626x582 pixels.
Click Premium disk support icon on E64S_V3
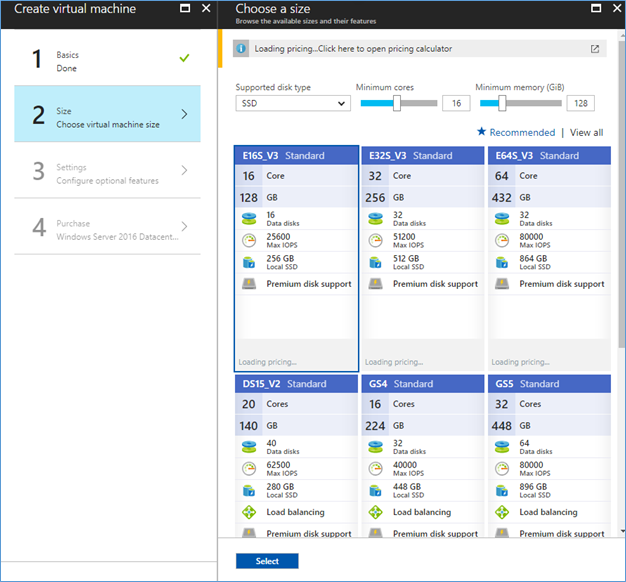click(x=502, y=284)
